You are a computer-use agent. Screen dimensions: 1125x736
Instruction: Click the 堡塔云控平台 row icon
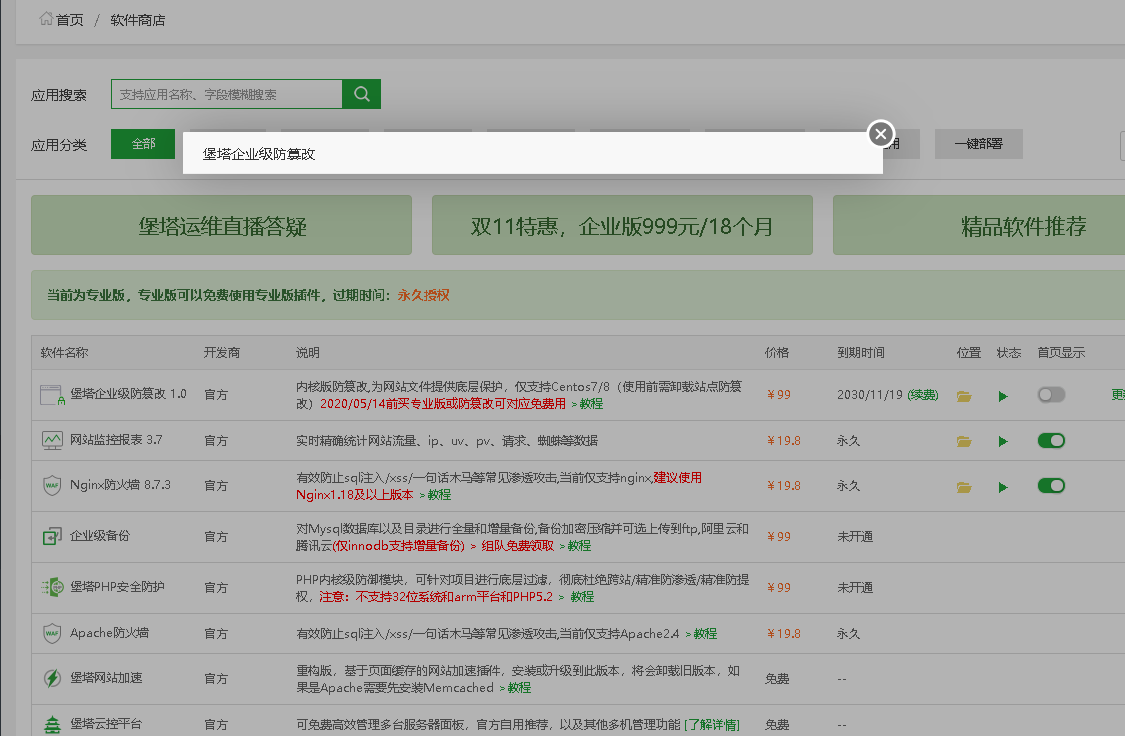(x=52, y=725)
